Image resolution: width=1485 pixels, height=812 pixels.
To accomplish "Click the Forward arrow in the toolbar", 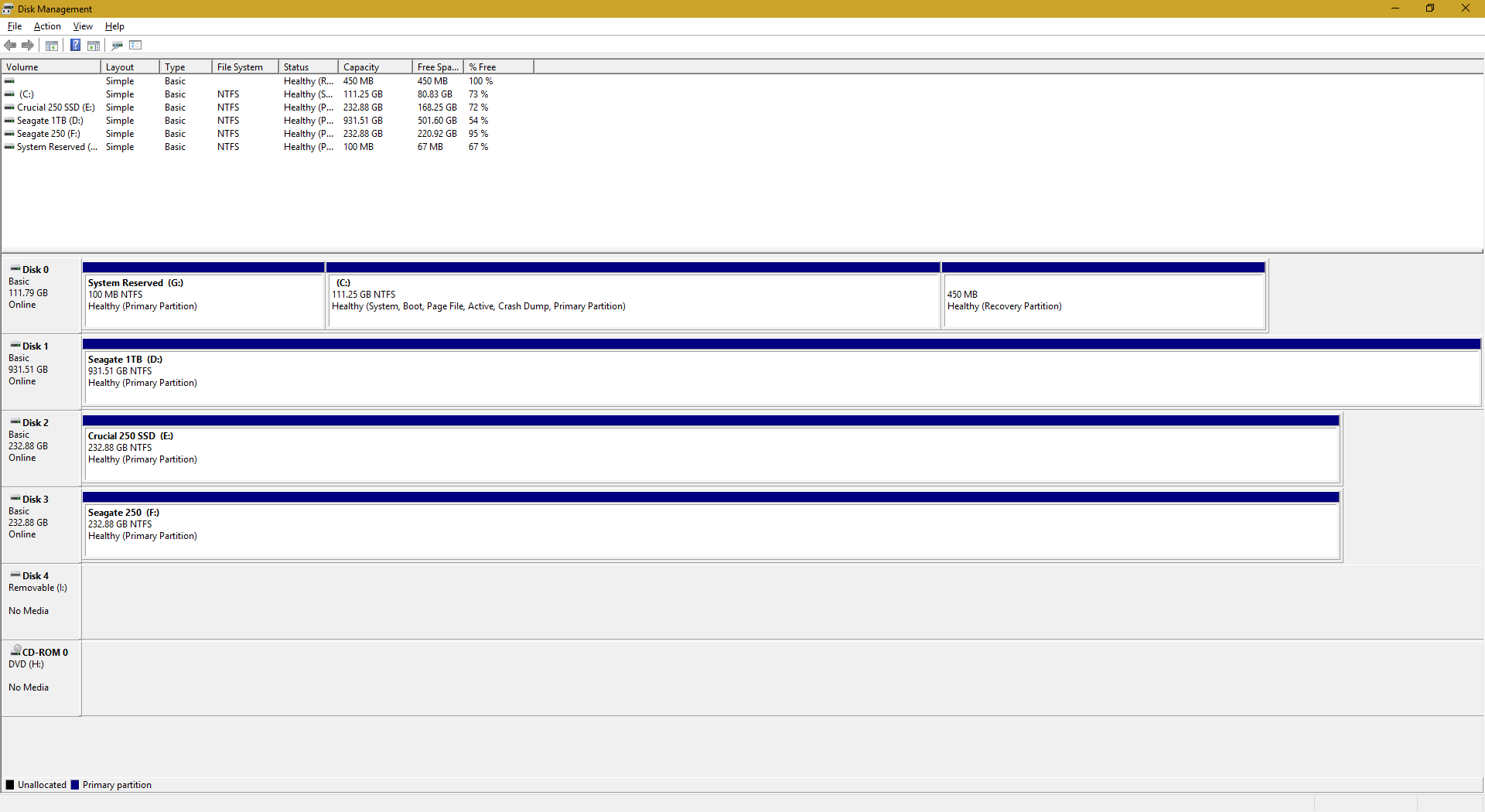I will (x=28, y=46).
